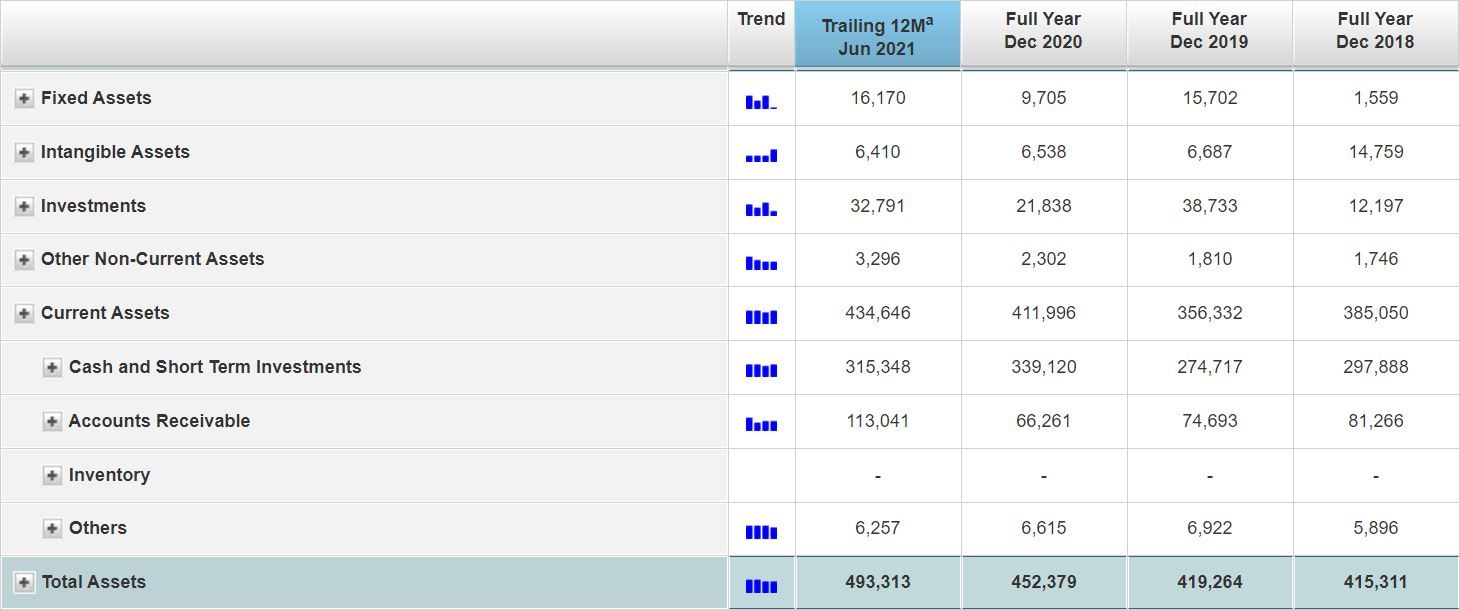Expand the Accounts Receivable row
1460x610 pixels.
[52, 422]
